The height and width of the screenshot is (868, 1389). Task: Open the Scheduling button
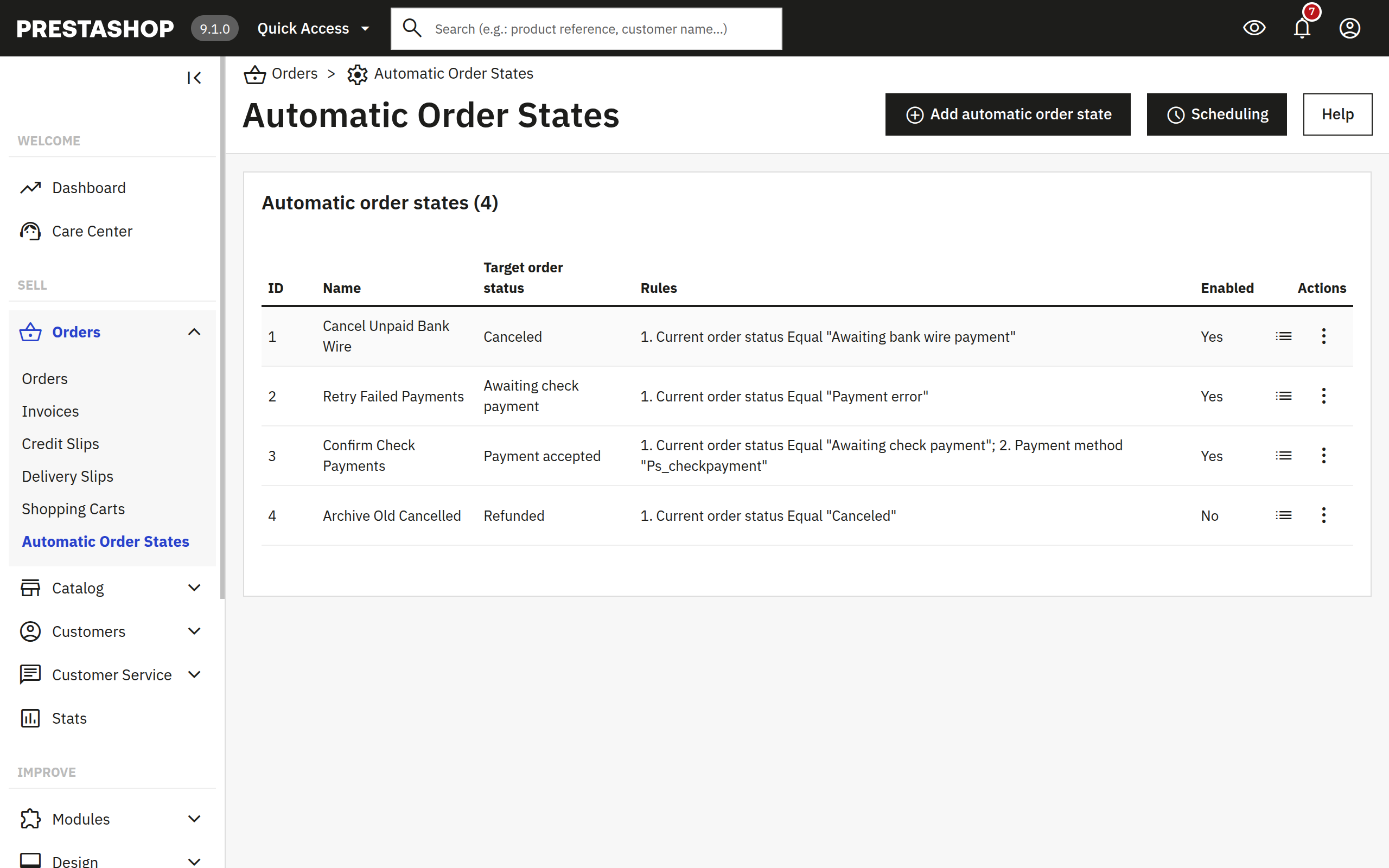coord(1216,114)
